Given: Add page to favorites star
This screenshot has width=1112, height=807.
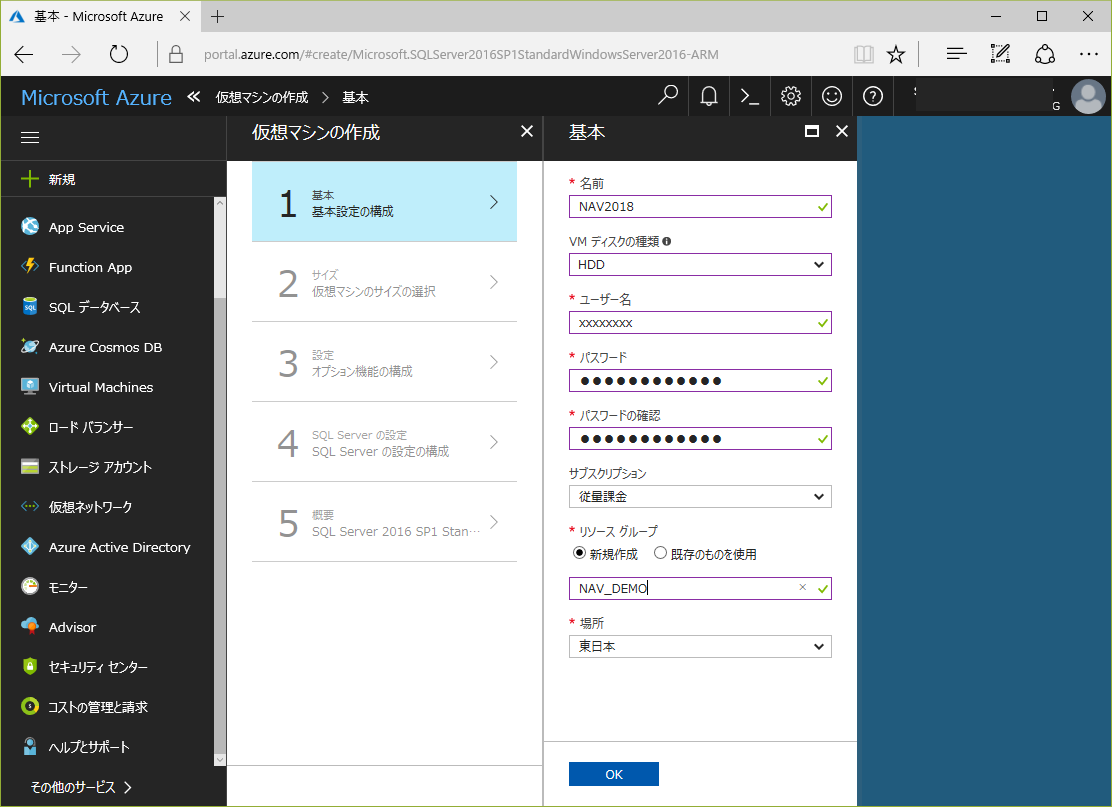Looking at the screenshot, I should 896,55.
